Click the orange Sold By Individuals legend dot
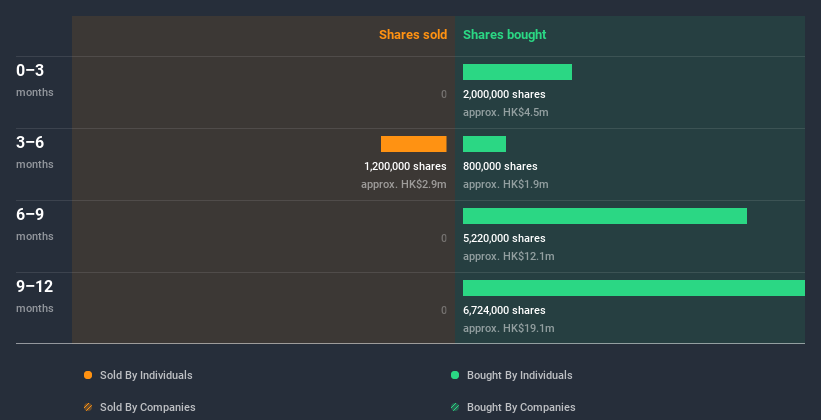Image resolution: width=821 pixels, height=420 pixels. click(88, 375)
